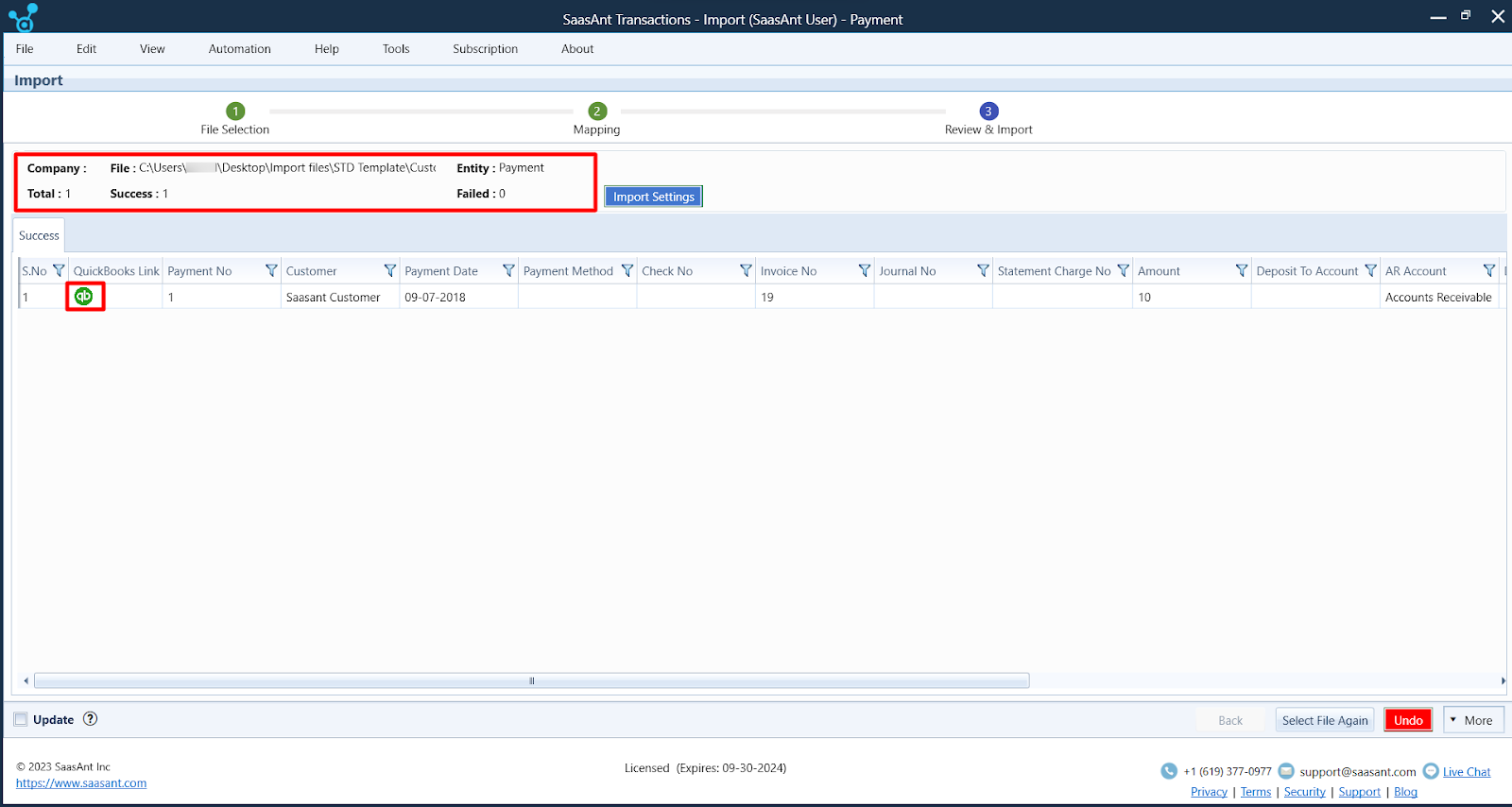Open the Tools menu
Screen dimensions: 1512x807
coord(396,49)
